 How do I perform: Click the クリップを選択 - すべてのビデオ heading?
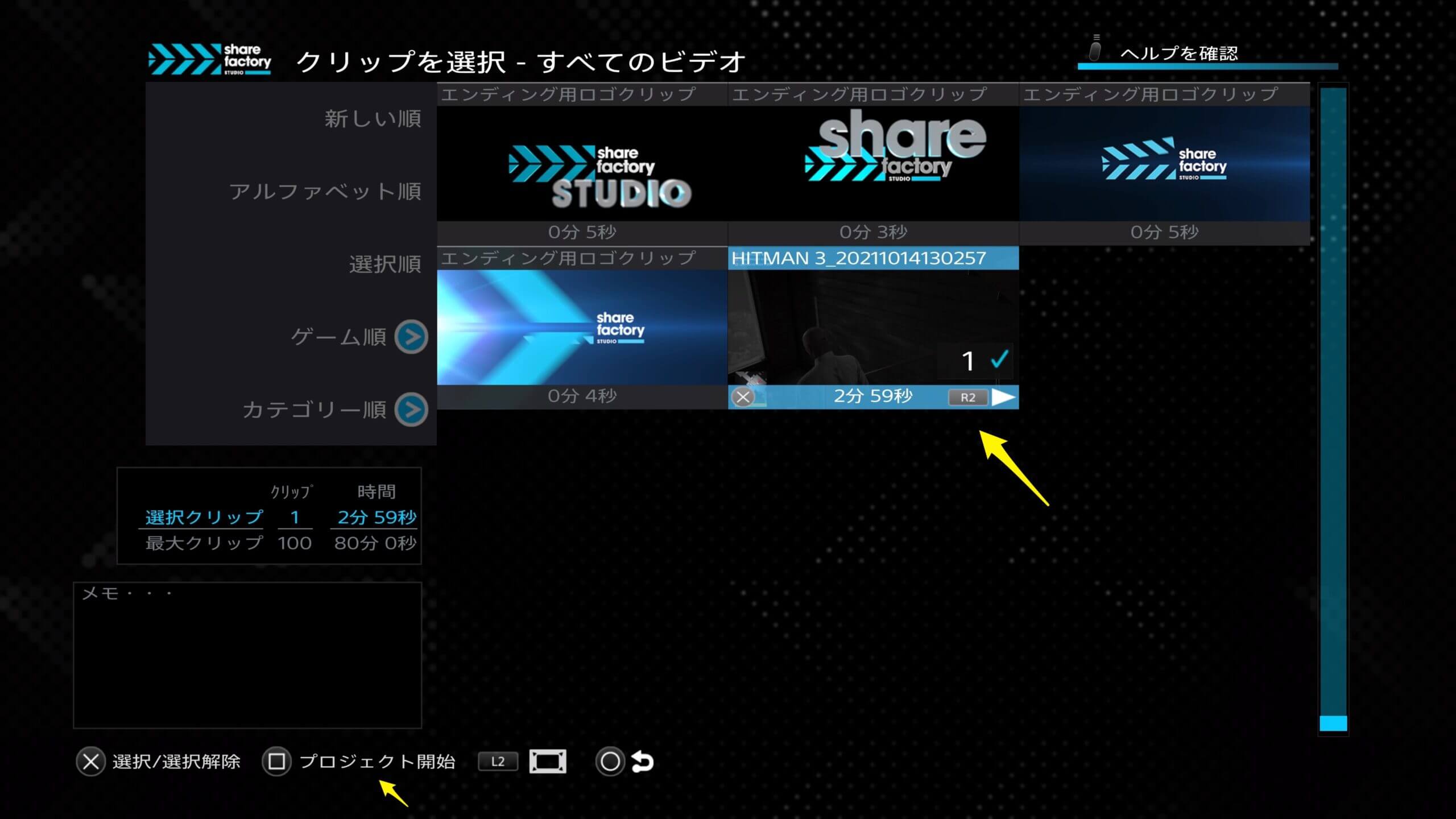tap(520, 61)
